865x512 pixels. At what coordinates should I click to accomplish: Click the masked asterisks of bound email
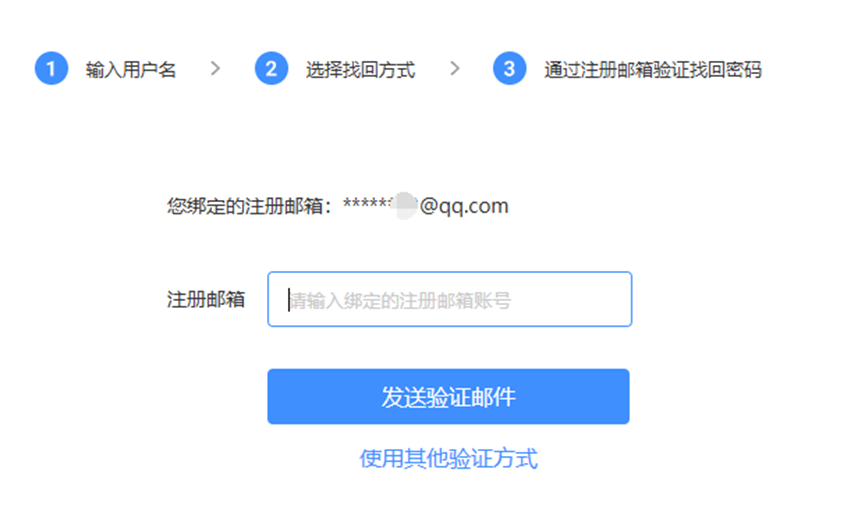367,204
